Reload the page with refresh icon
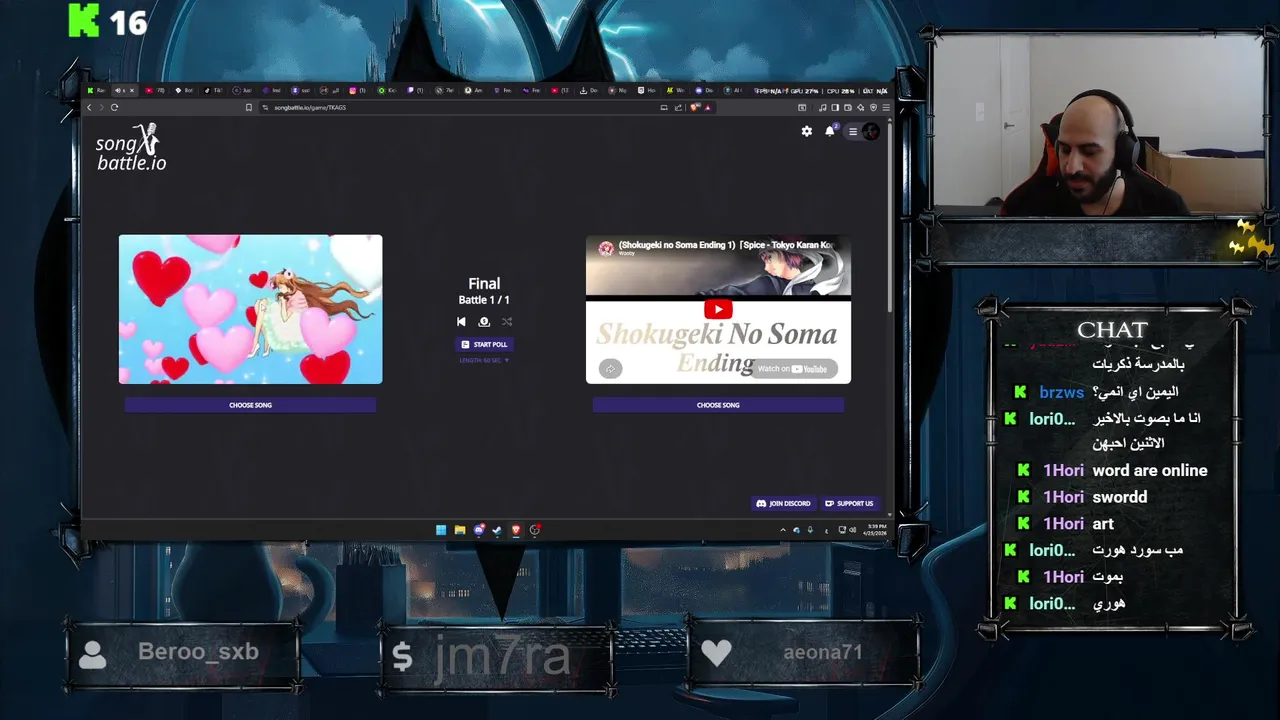 pos(114,107)
